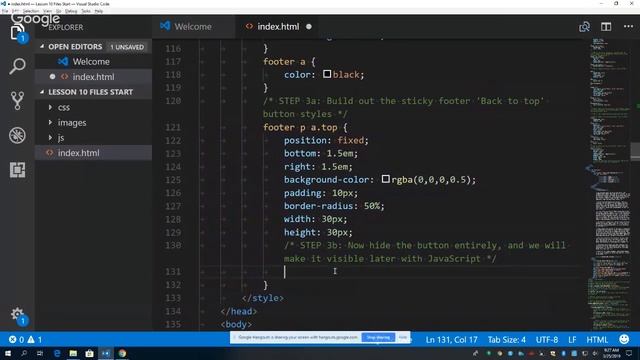
Task: Open Google Chrome from taskbar
Action: point(122,353)
